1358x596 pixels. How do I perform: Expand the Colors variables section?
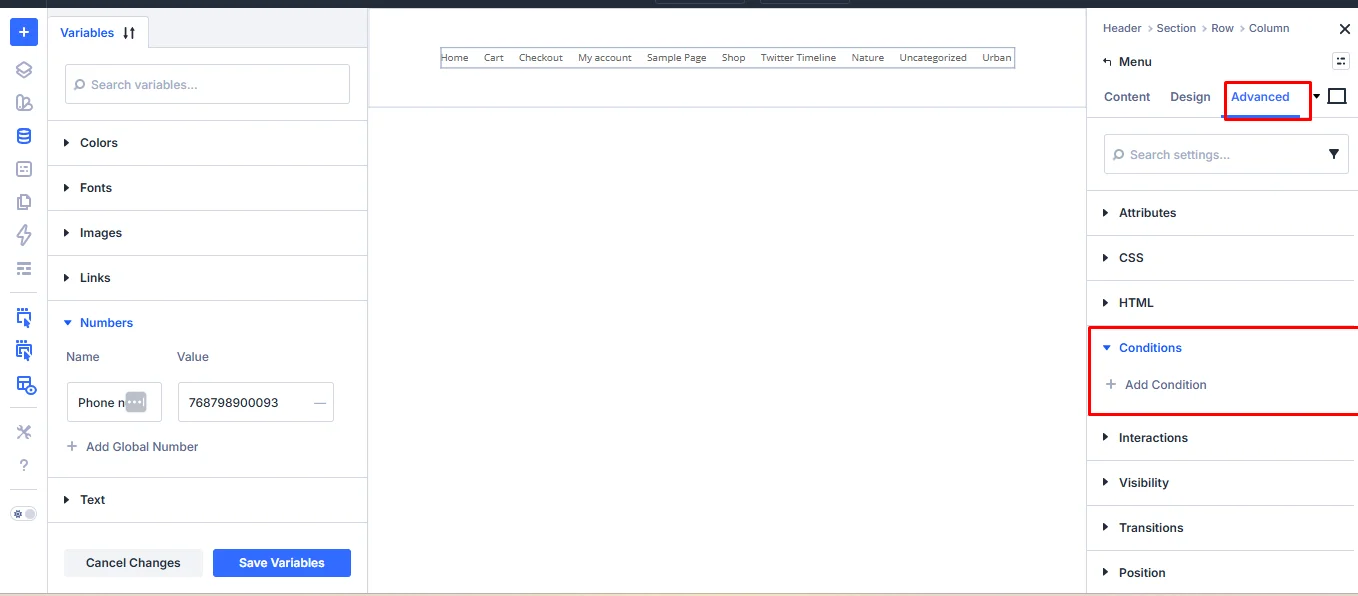pos(208,143)
